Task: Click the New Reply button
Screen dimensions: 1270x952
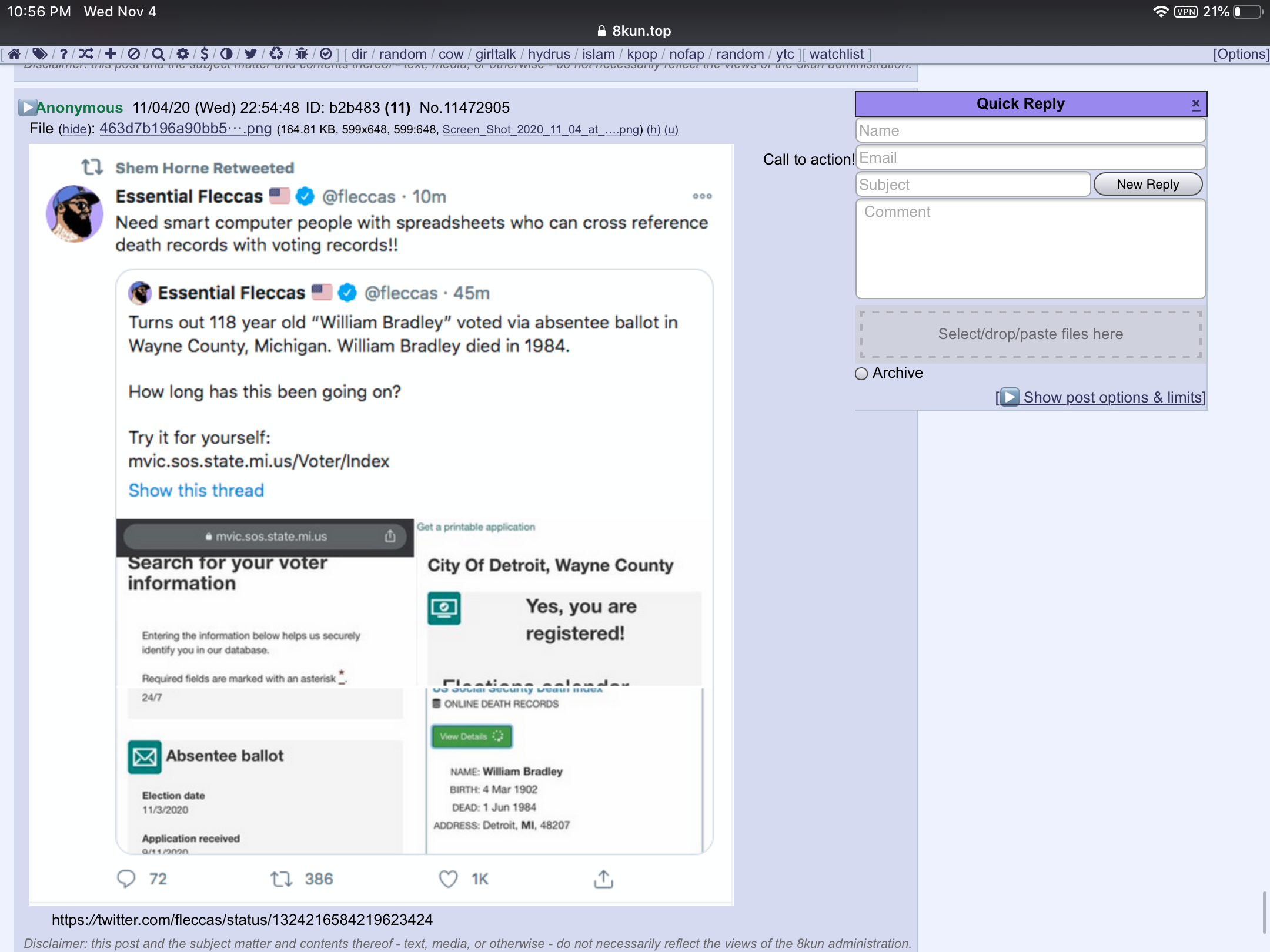Action: coord(1148,185)
